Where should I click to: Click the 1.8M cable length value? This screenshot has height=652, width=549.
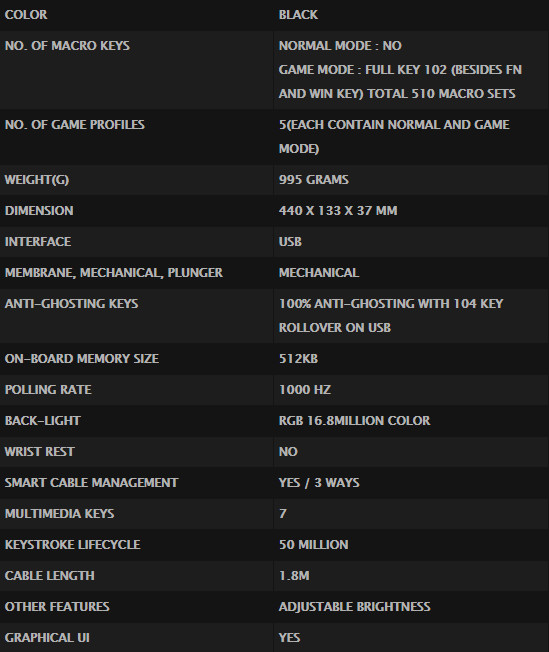294,576
